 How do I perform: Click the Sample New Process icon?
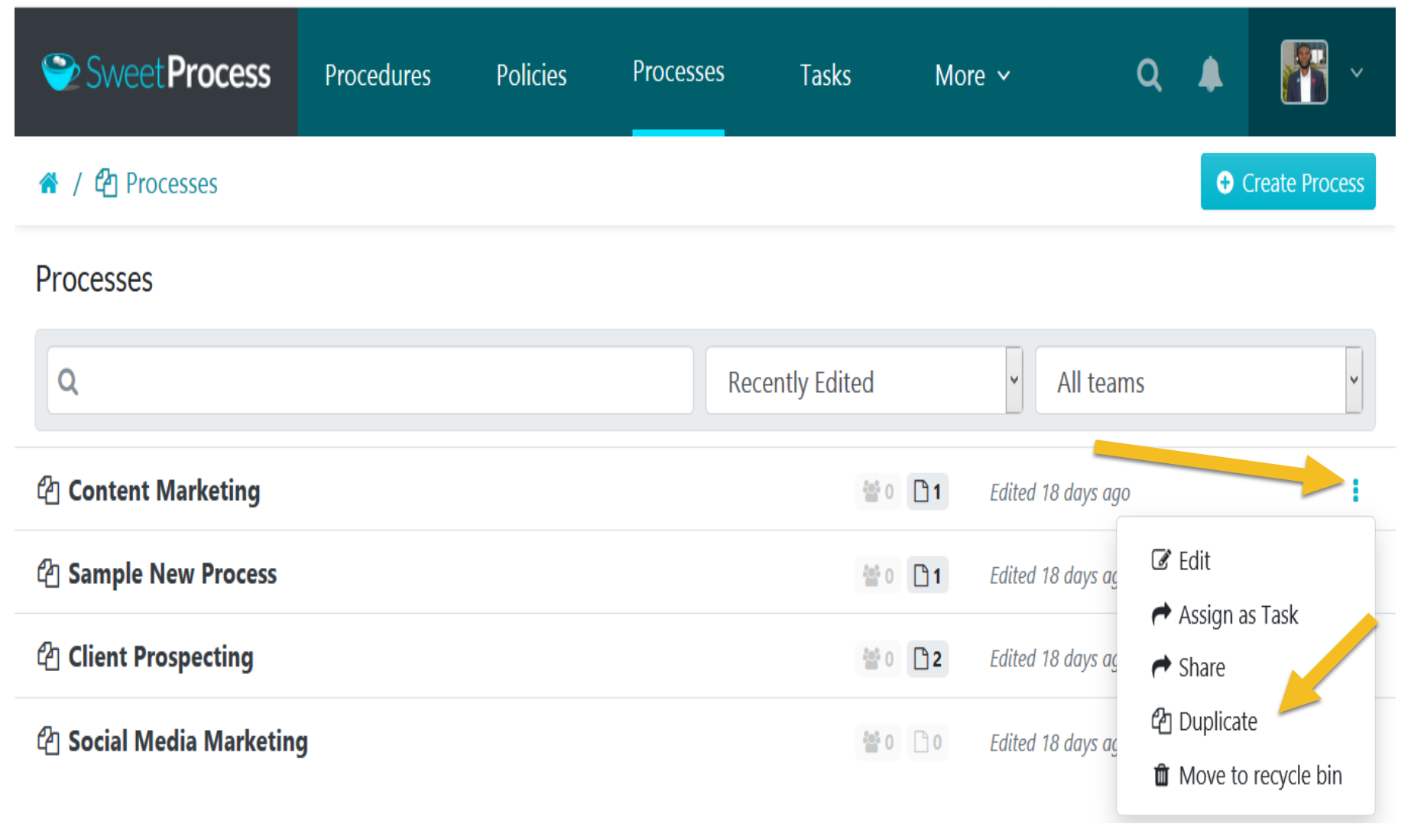[x=48, y=573]
